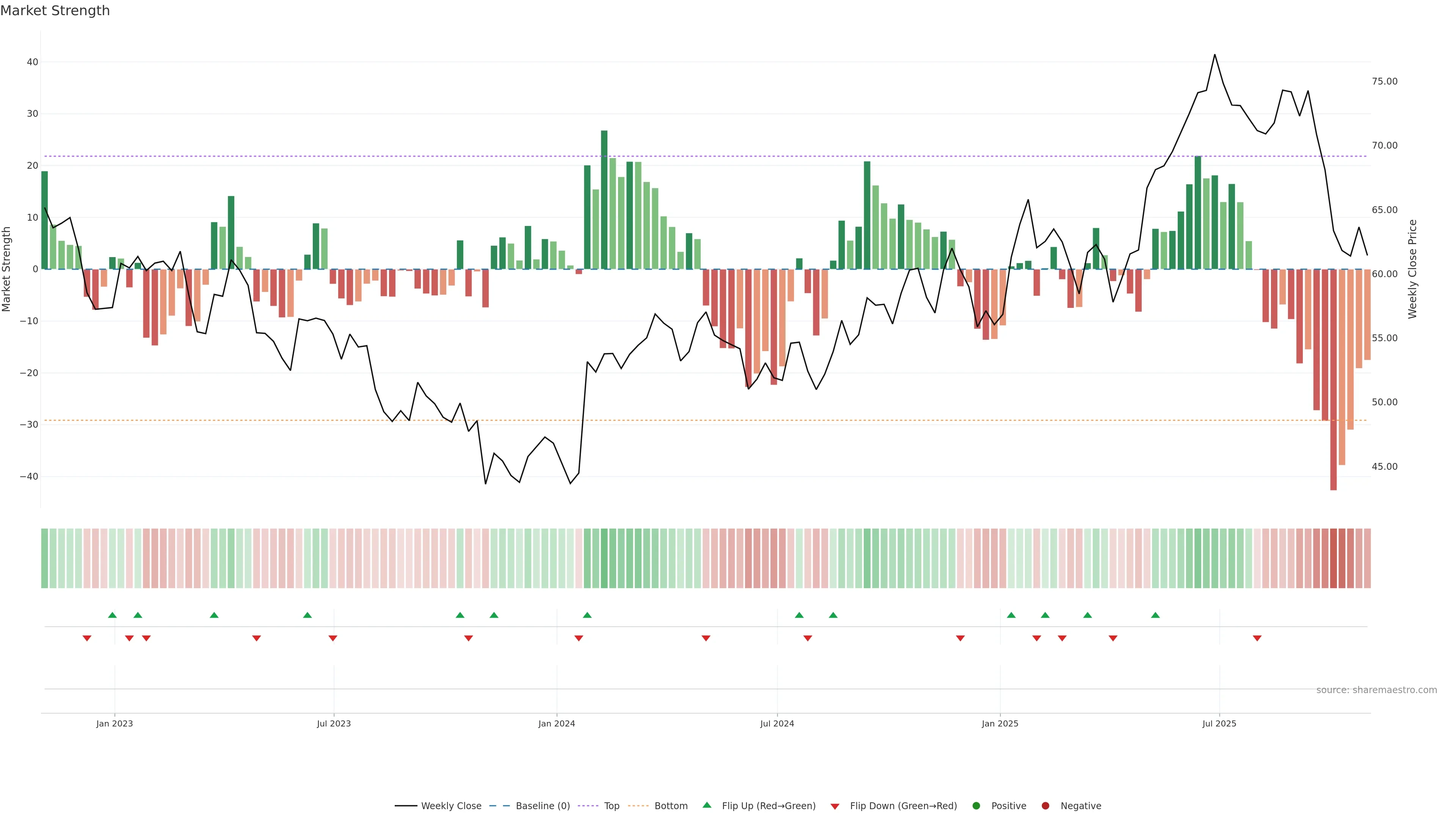The image size is (1456, 819).
Task: Click the Flip Down red triangle legend icon
Action: click(835, 806)
